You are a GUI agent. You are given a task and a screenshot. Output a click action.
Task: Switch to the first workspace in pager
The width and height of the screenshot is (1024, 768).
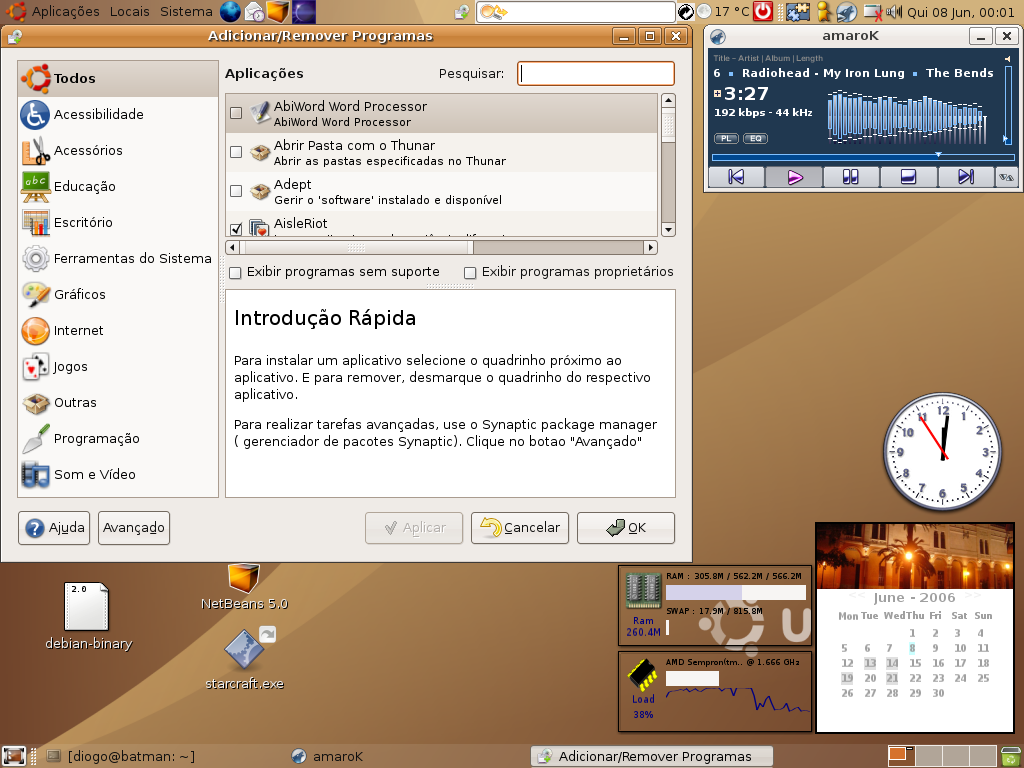point(901,756)
